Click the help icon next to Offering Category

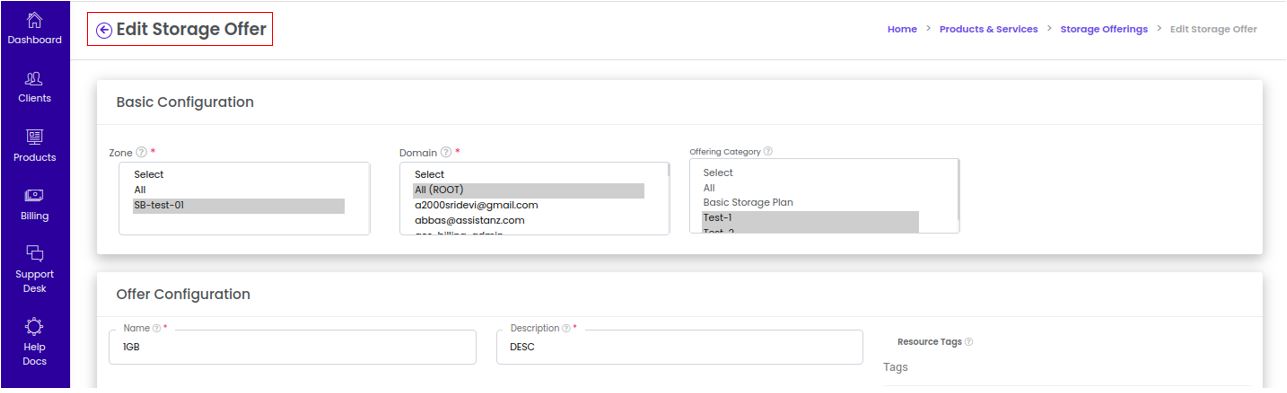[768, 152]
